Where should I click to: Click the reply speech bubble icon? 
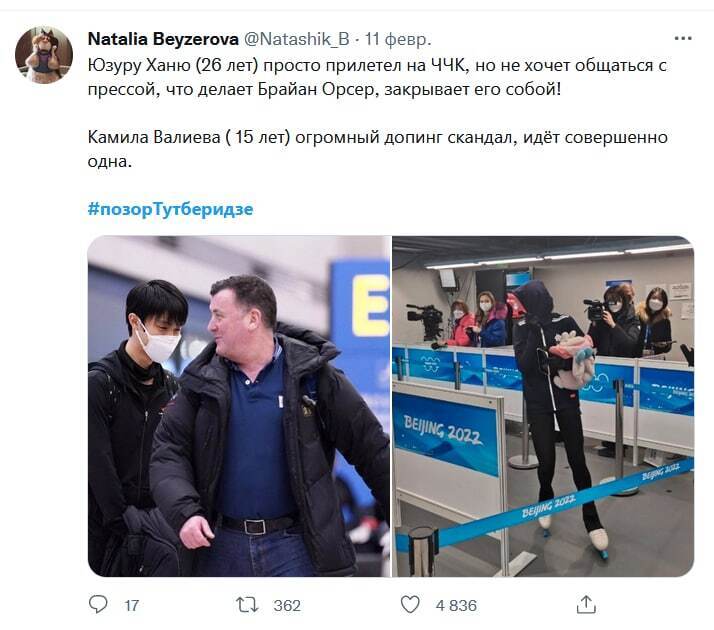(98, 605)
